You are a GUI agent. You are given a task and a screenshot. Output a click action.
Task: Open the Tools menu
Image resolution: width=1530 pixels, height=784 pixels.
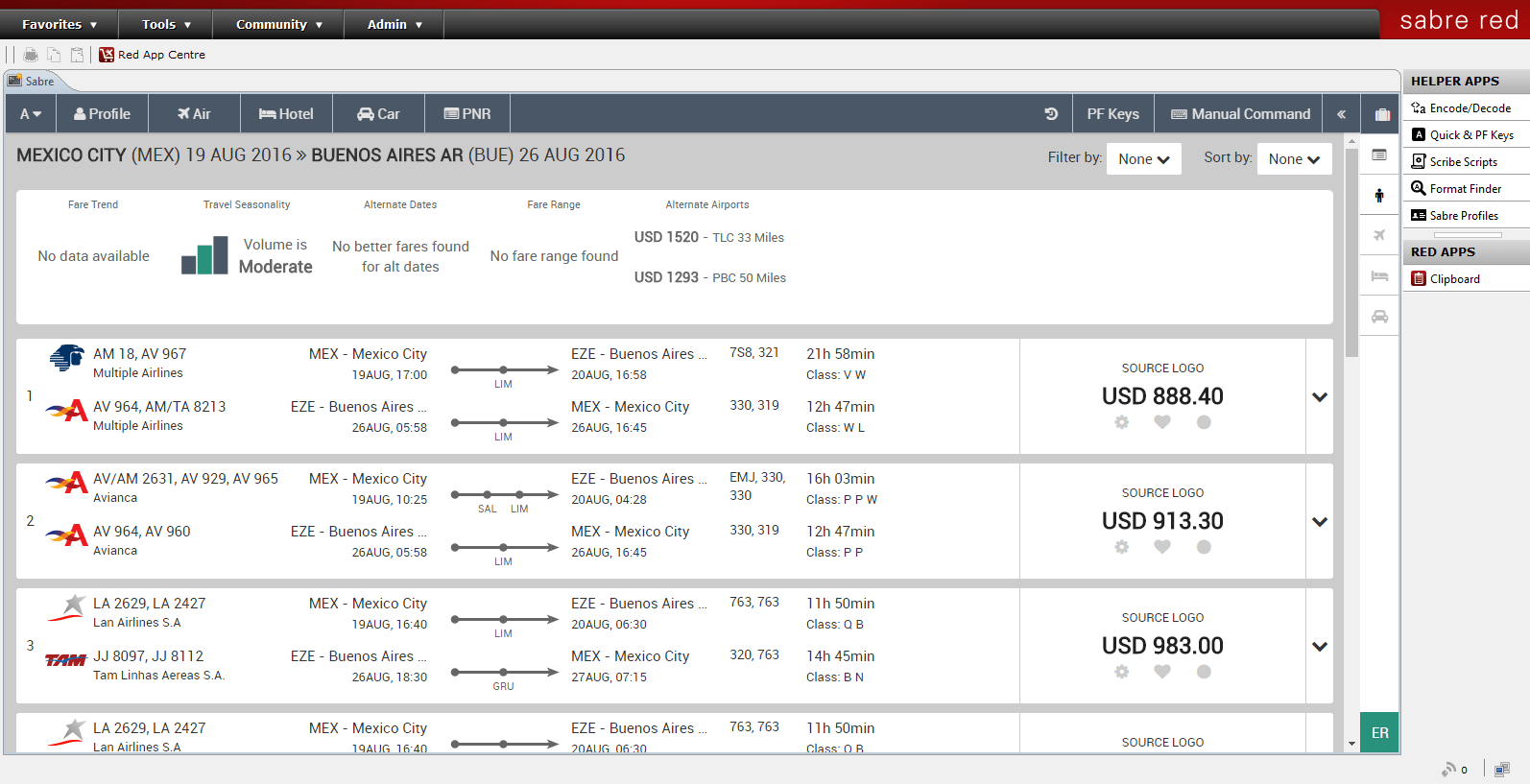point(166,24)
